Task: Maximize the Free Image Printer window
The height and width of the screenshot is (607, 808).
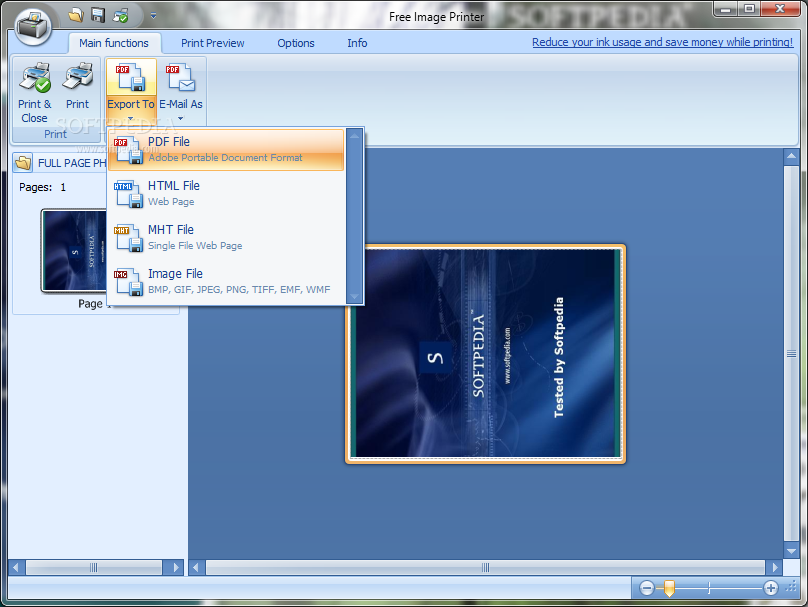Action: click(x=749, y=9)
